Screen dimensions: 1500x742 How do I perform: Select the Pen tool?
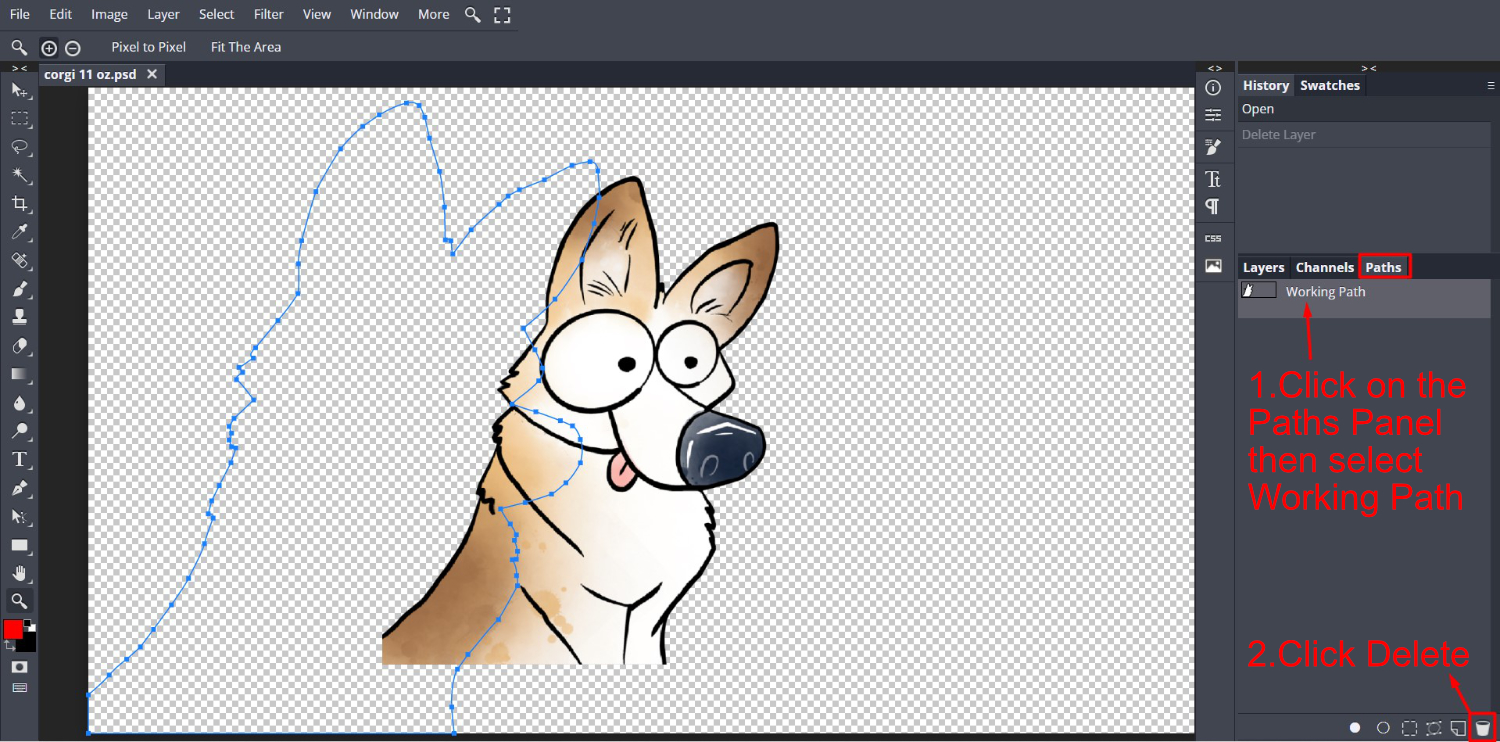pyautogui.click(x=19, y=488)
